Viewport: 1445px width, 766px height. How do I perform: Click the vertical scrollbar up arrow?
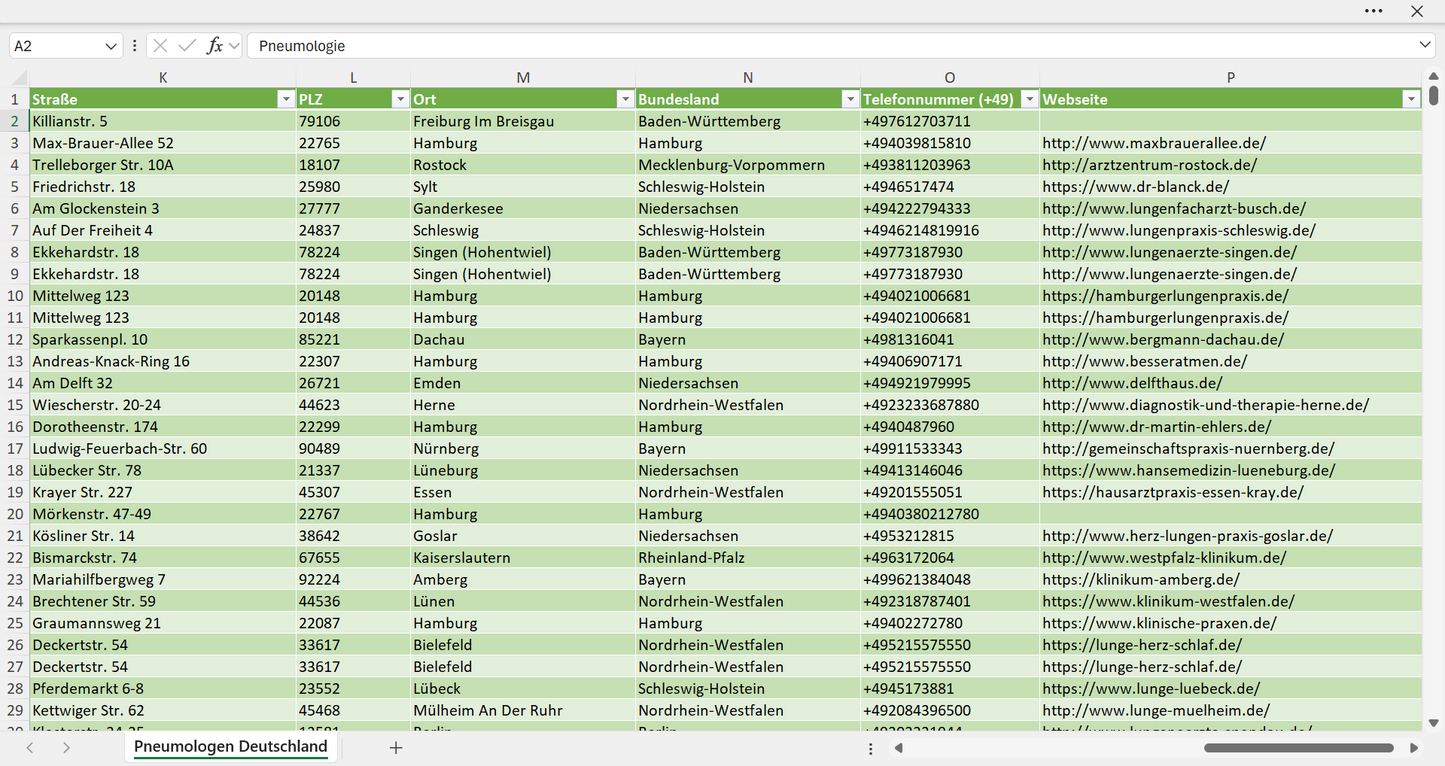[1434, 76]
